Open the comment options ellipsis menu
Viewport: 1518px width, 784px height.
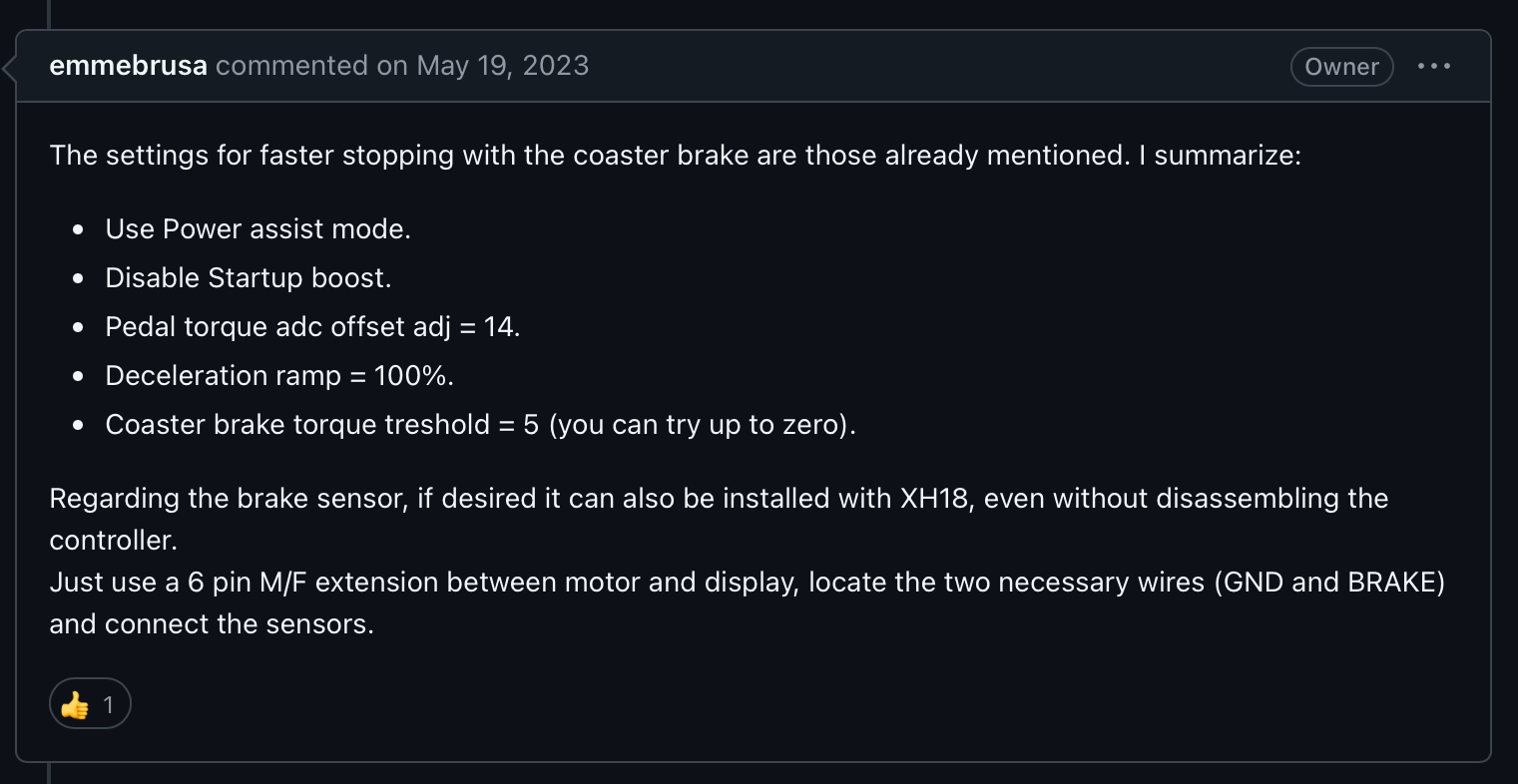[x=1434, y=66]
